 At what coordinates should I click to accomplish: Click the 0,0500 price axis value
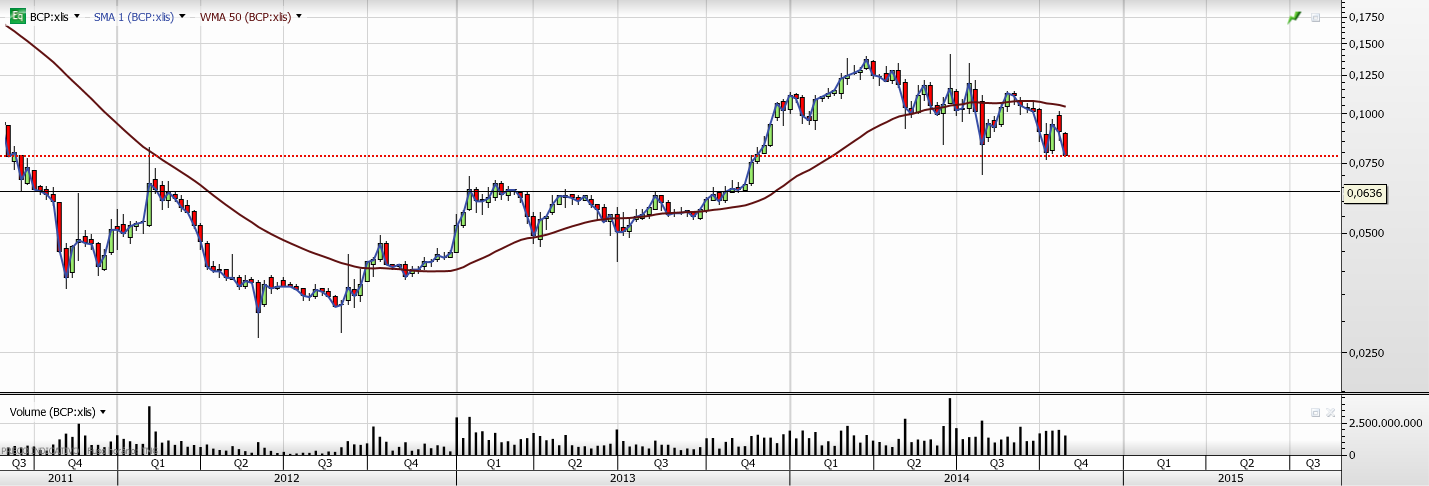[x=1365, y=234]
